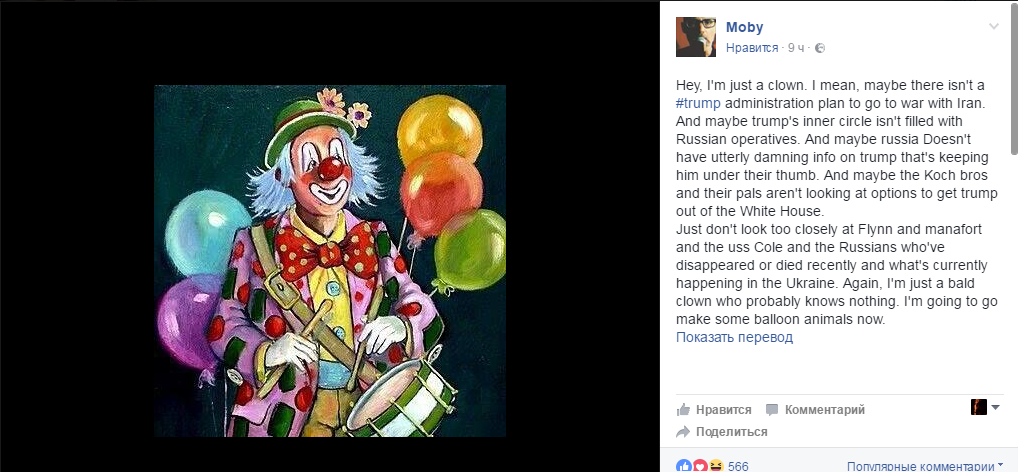
Task: Click the blue Like reaction icon
Action: point(685,466)
